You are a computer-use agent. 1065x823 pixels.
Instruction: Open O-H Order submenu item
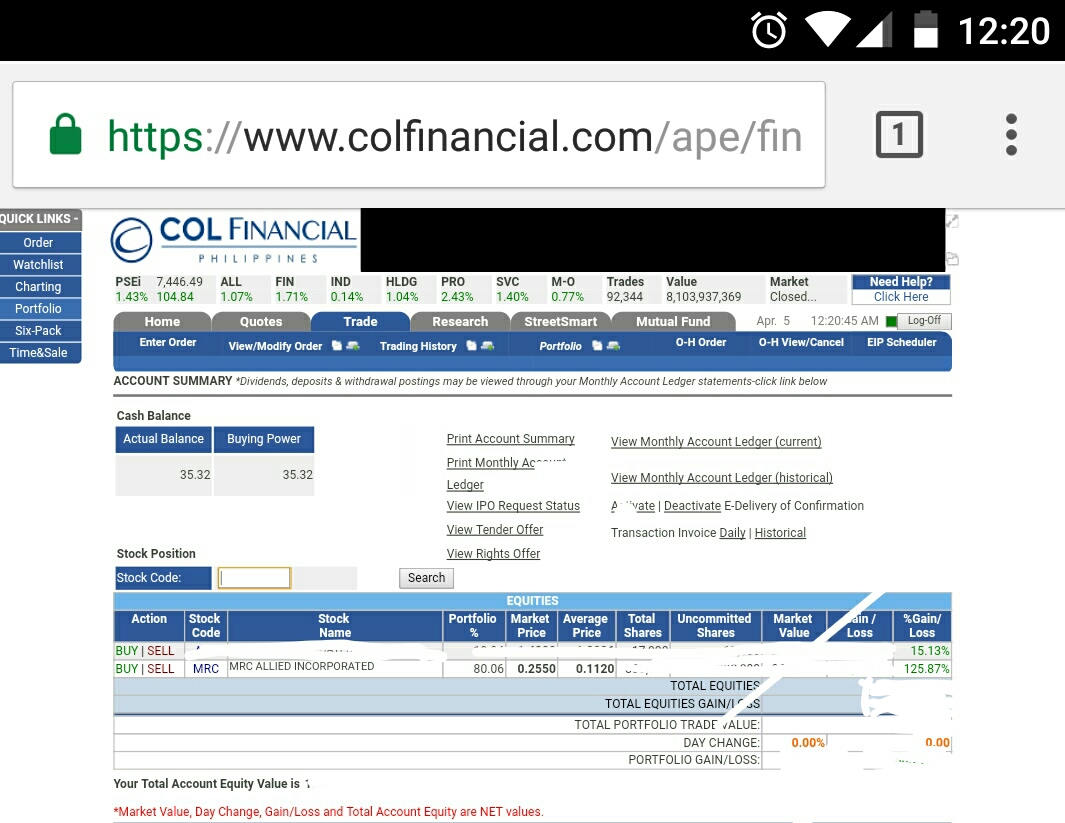coord(701,342)
